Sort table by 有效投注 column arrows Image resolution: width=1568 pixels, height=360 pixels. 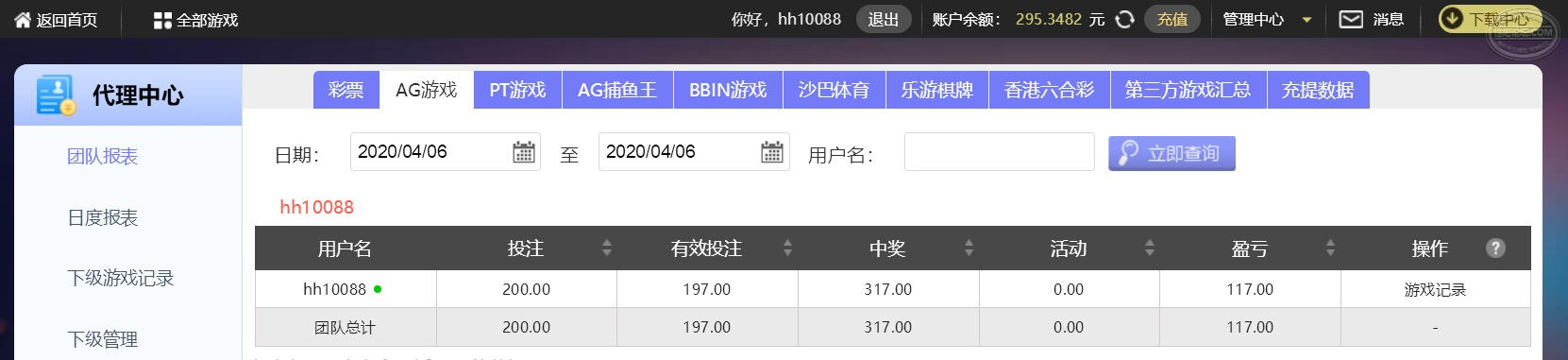[x=787, y=249]
